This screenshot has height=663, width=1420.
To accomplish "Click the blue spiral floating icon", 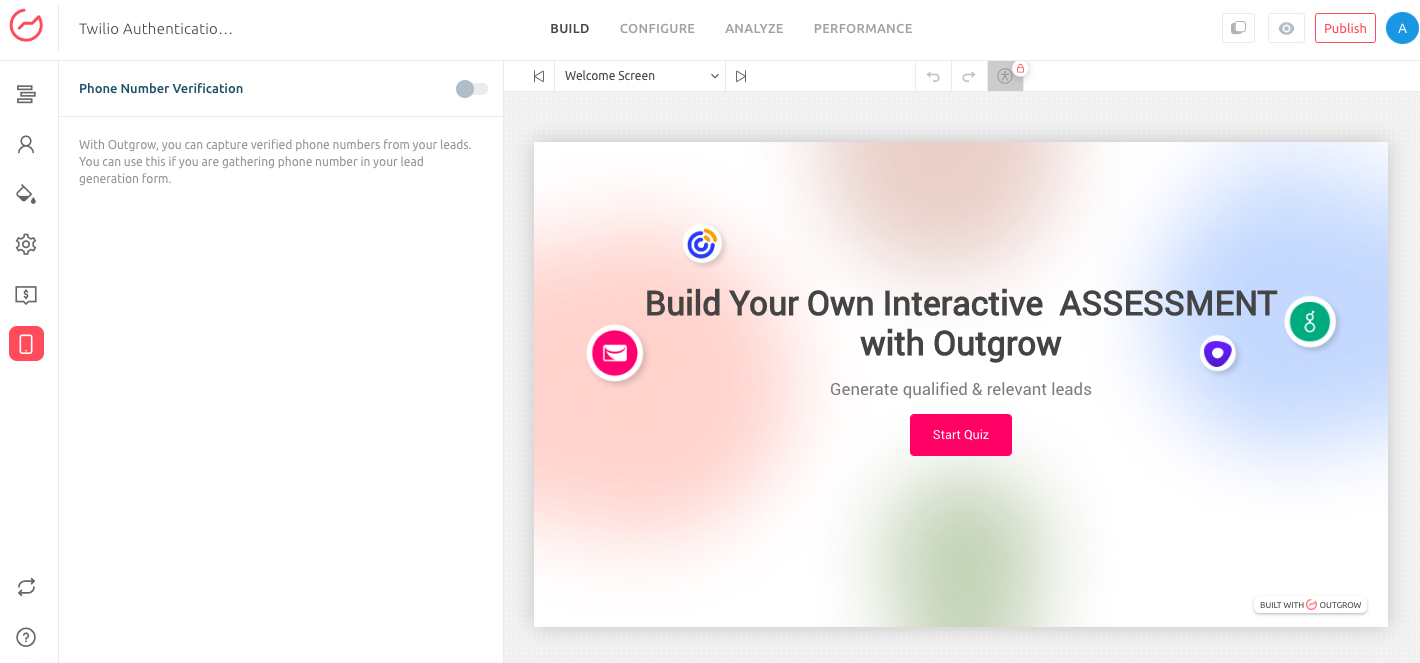I will [x=702, y=243].
